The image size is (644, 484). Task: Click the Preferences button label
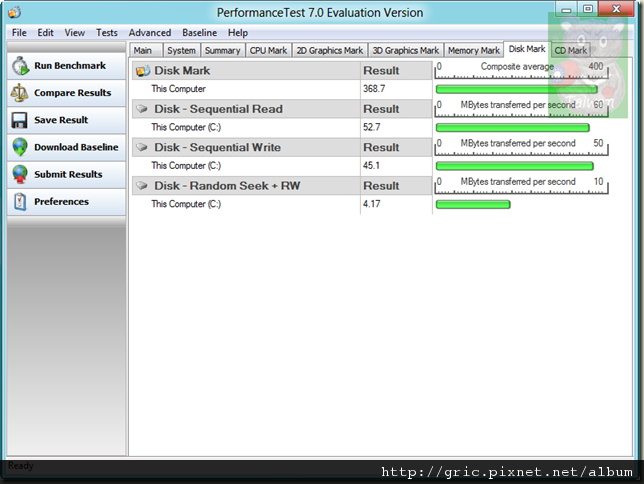pos(61,201)
